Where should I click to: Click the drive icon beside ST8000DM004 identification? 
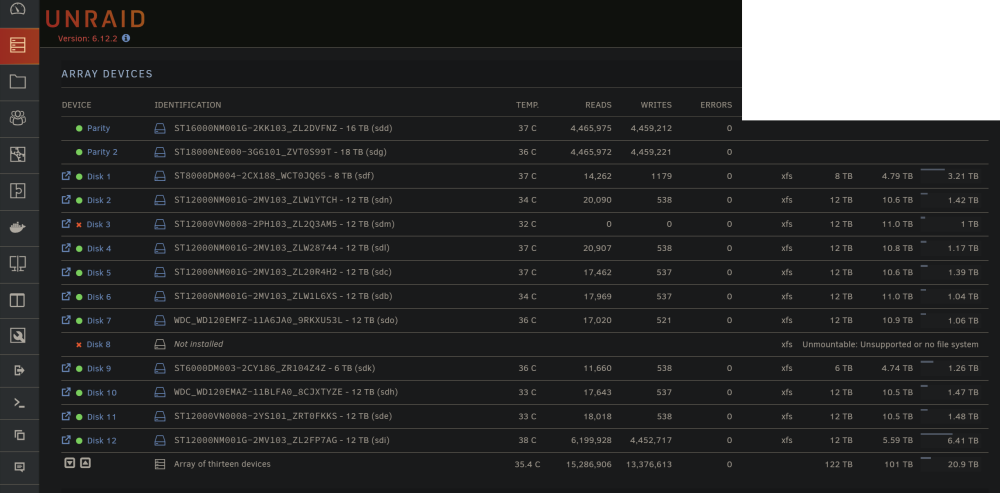point(160,176)
